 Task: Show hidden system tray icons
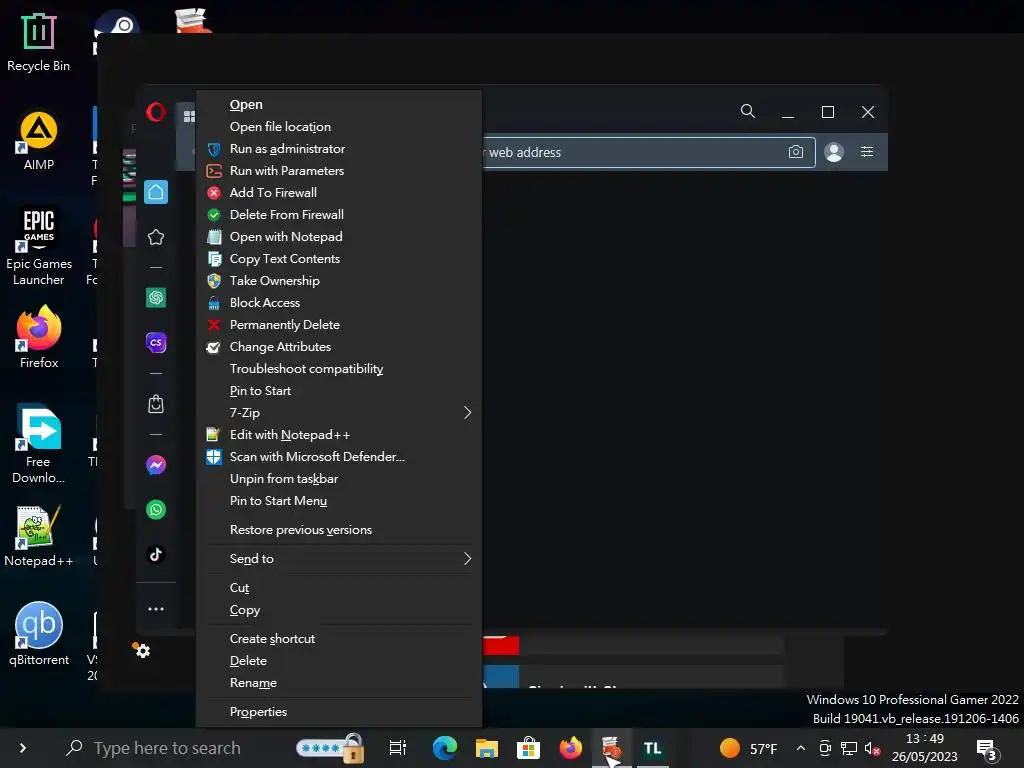tap(801, 748)
